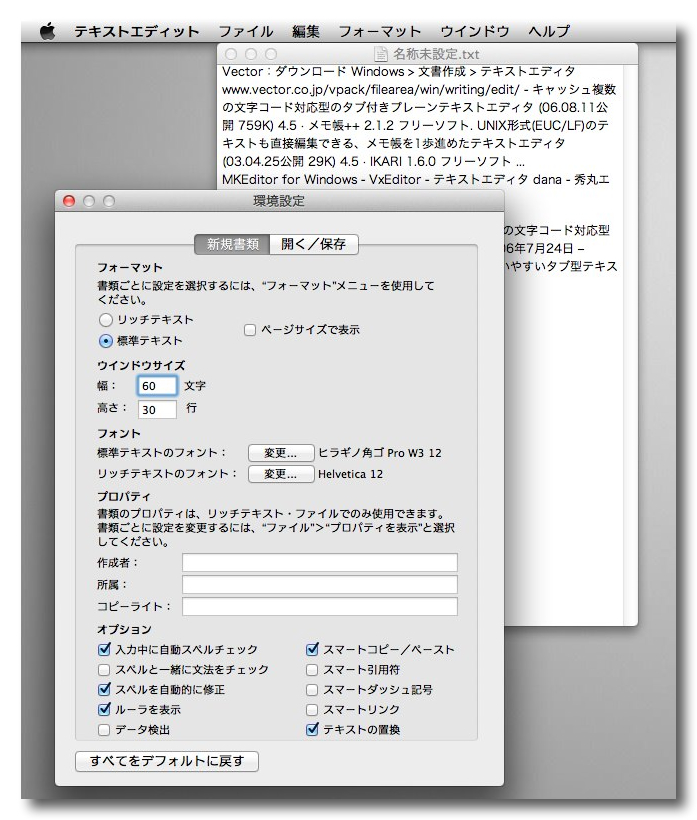Select the リッチテキスト radio button

click(x=106, y=320)
